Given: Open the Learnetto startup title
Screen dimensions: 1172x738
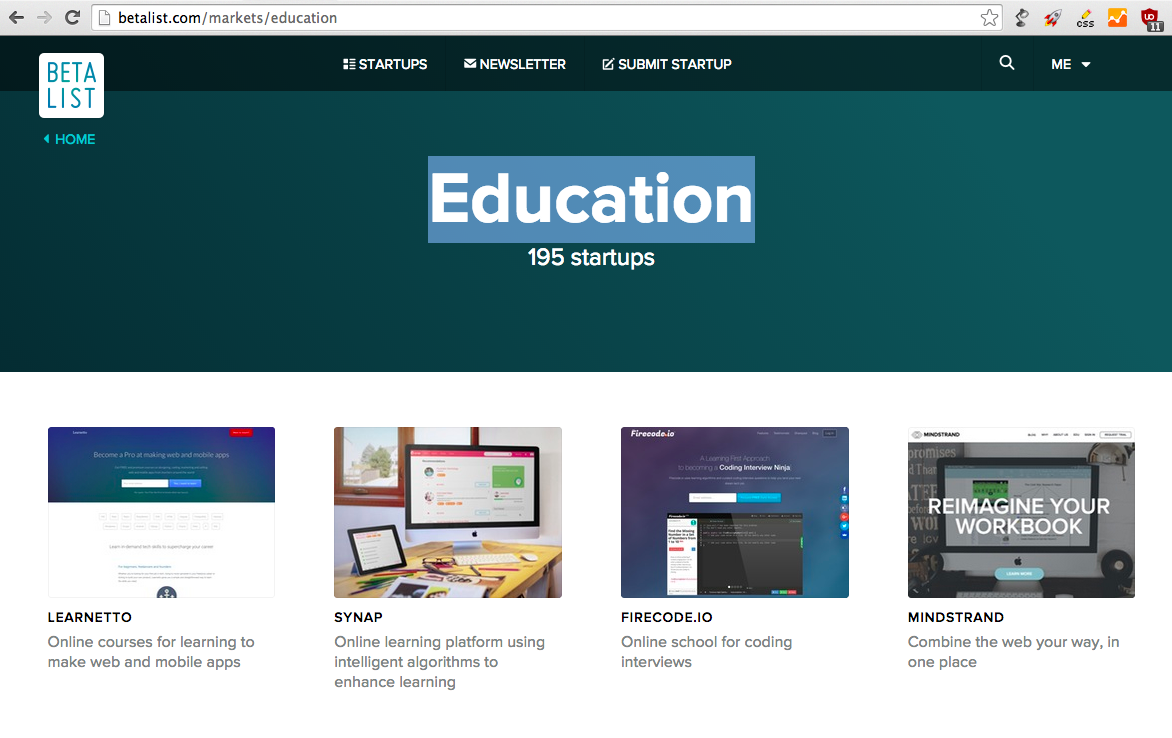Looking at the screenshot, I should (90, 617).
